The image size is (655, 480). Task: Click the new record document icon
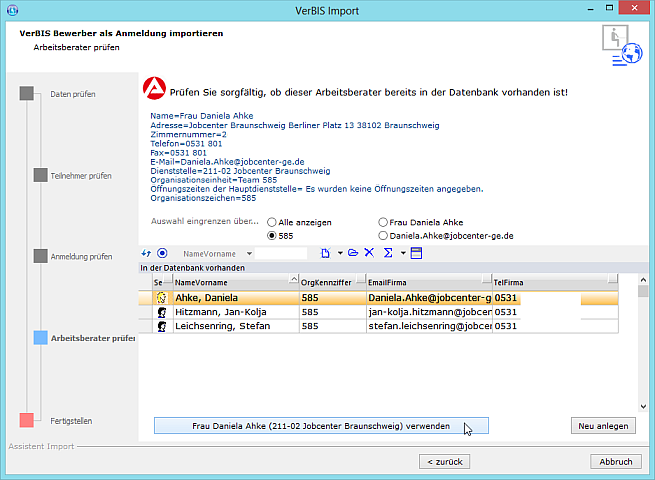(325, 253)
